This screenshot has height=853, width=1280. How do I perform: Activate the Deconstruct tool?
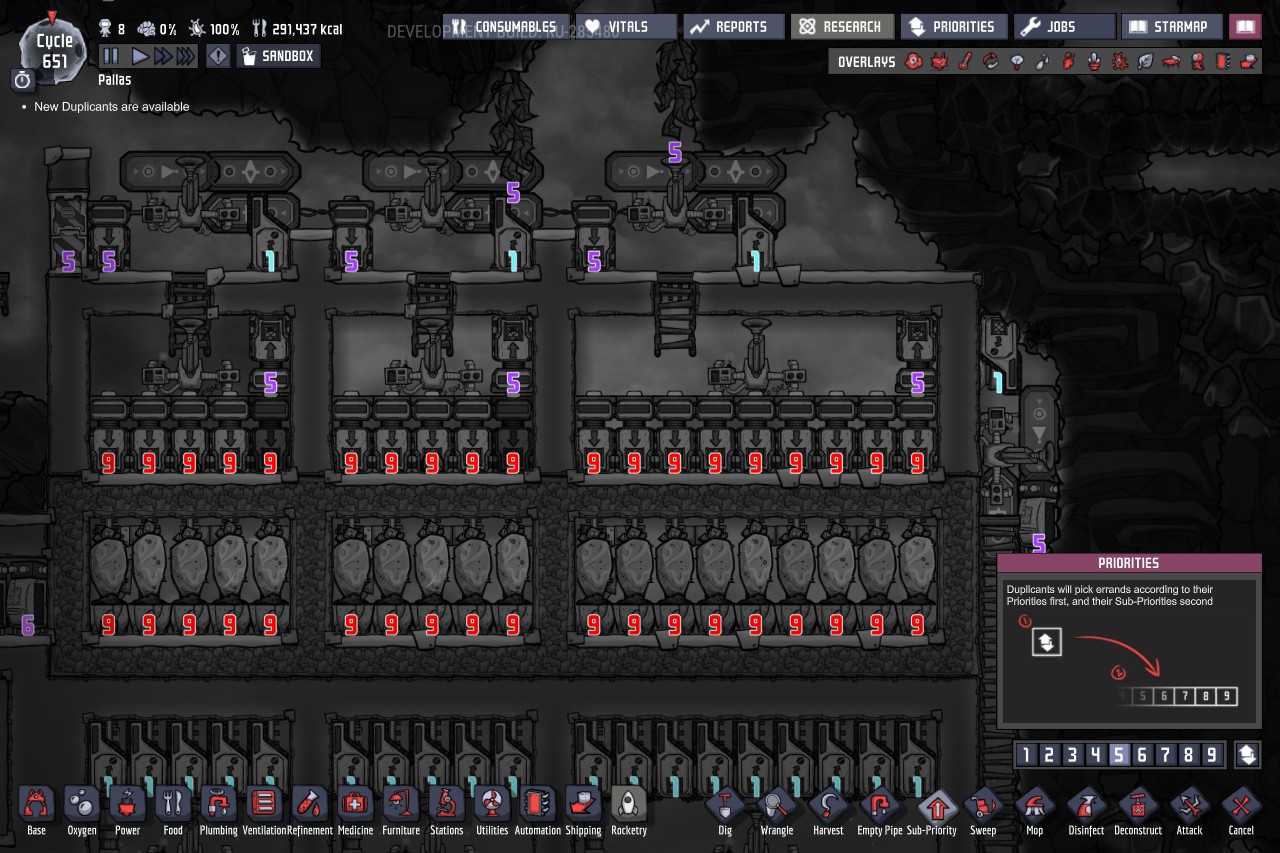(x=1138, y=804)
